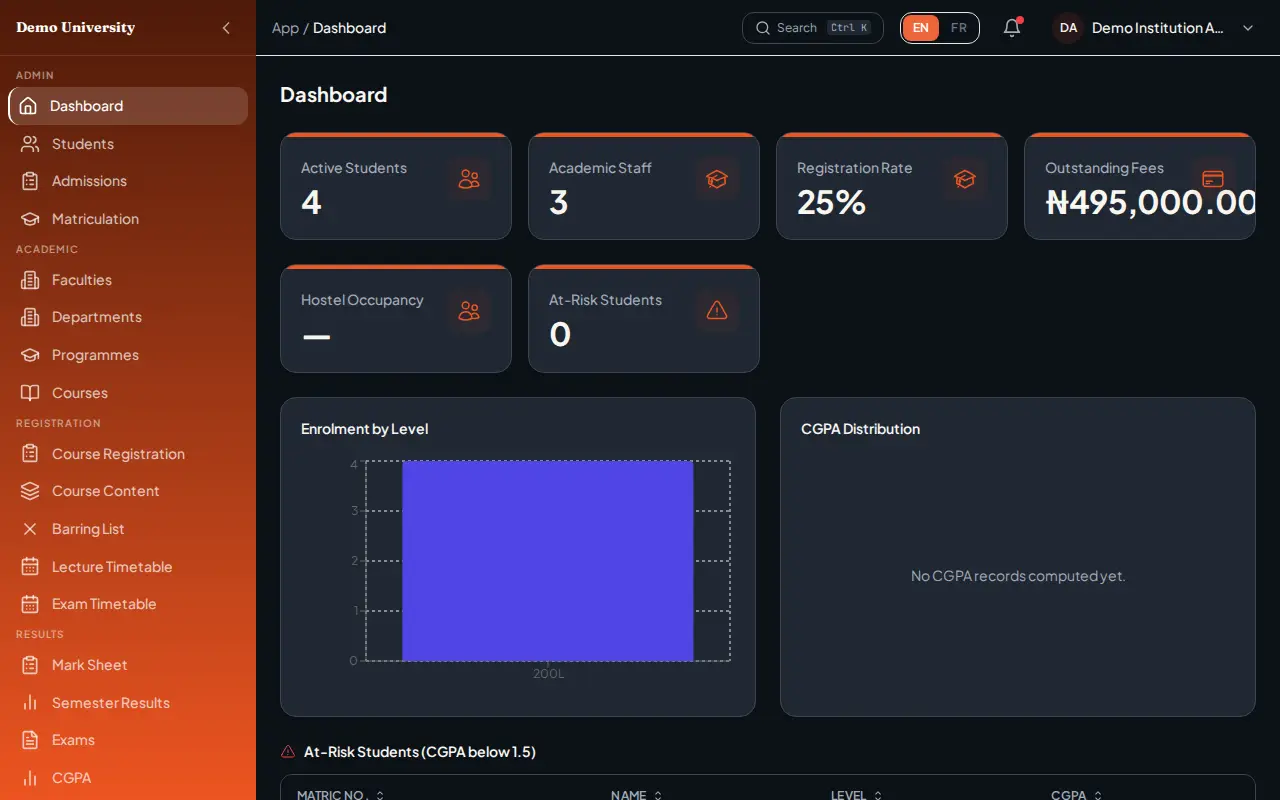This screenshot has height=800, width=1280.
Task: Click the Active Students card icon
Action: [x=469, y=179]
